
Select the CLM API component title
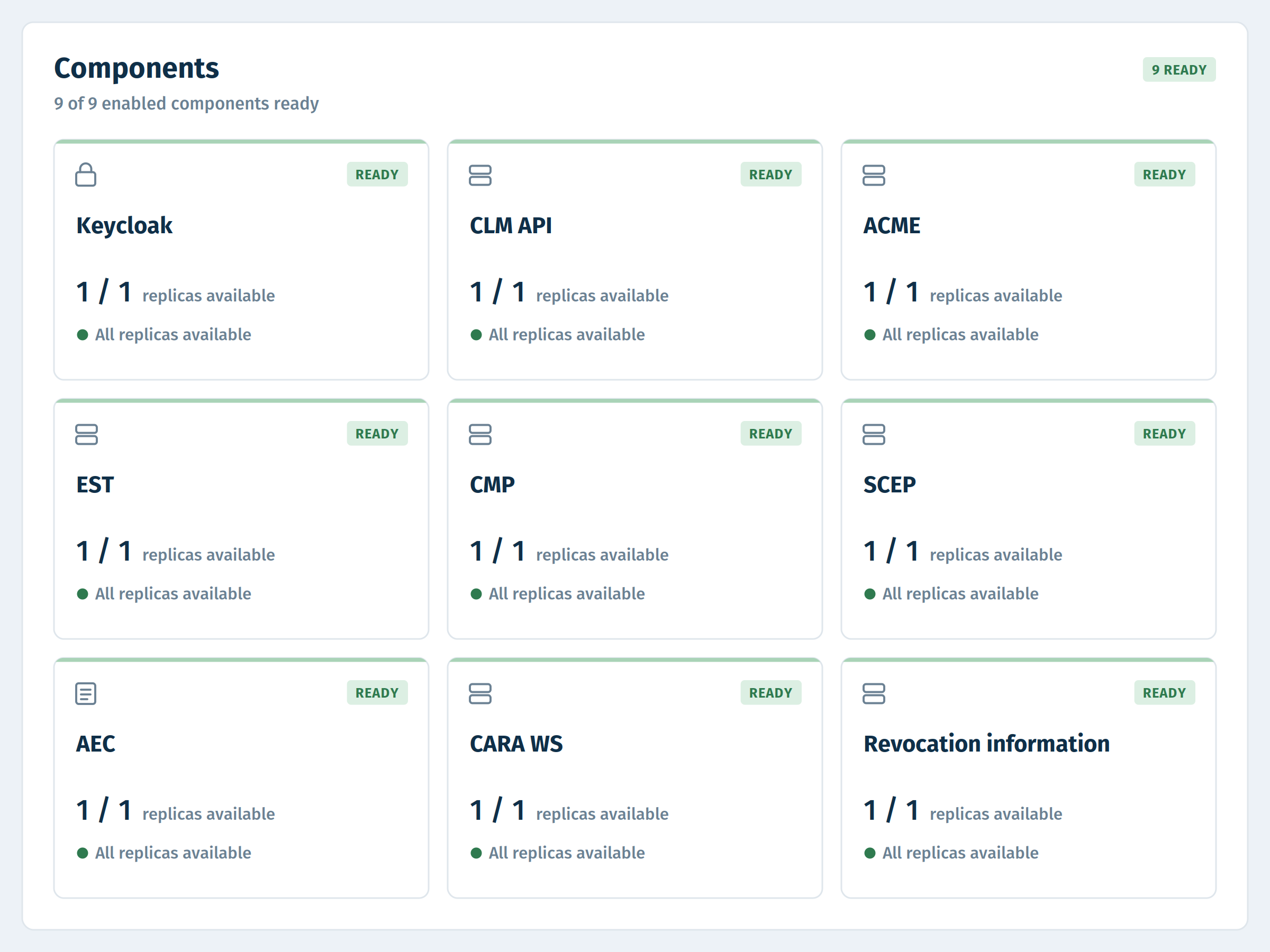[511, 225]
